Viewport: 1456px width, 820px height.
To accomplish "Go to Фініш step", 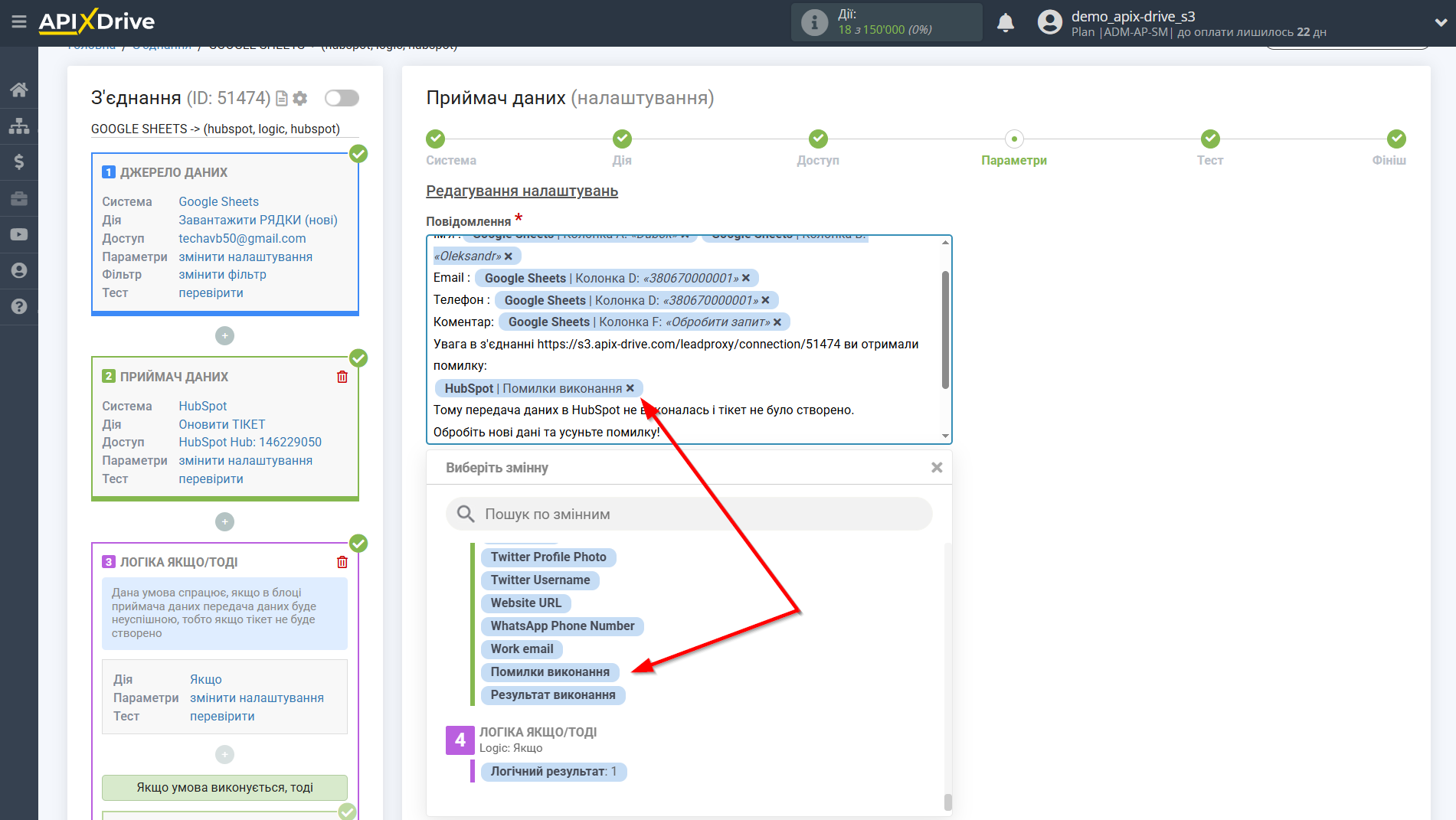I will [x=1396, y=139].
